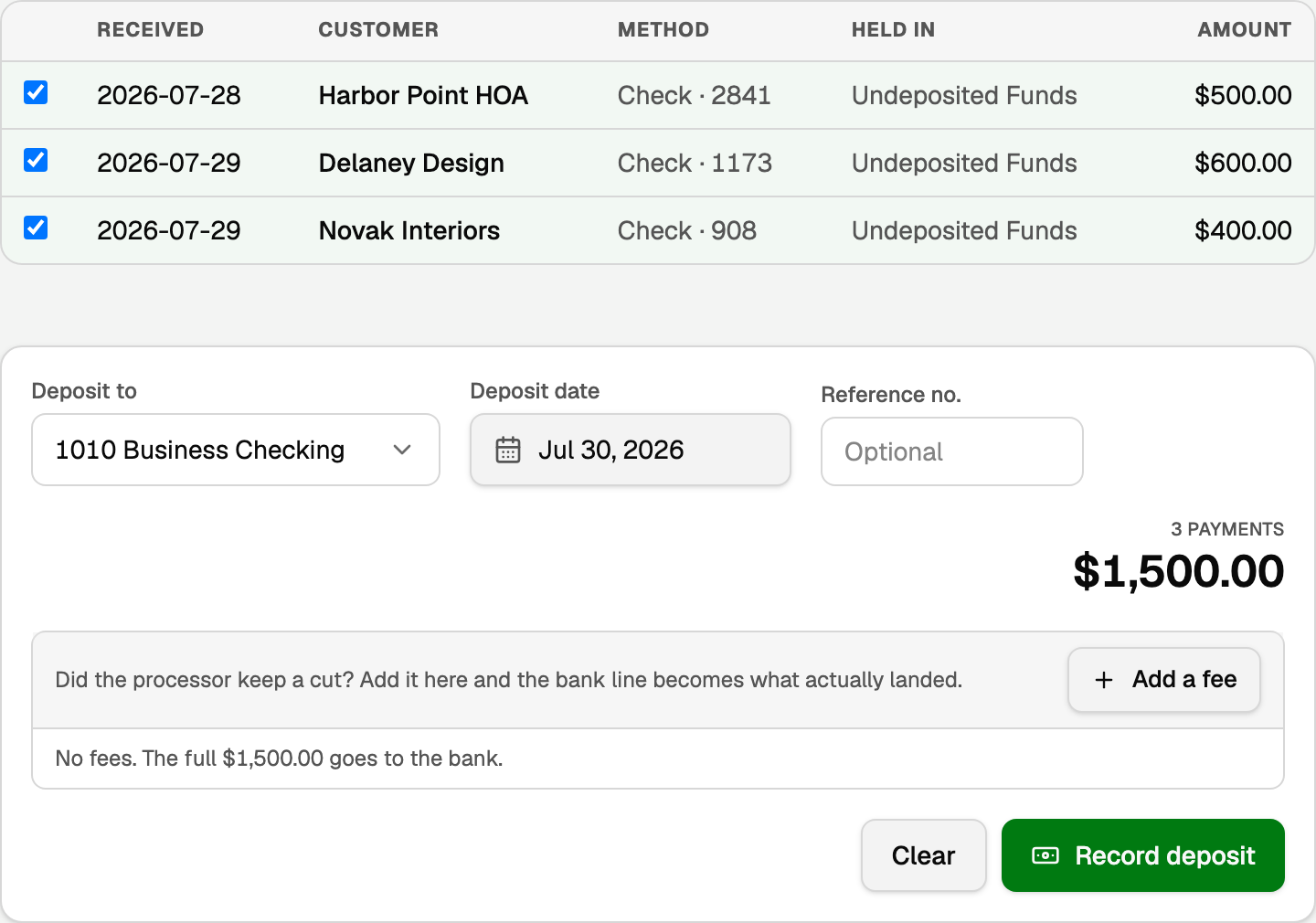Viewport: 1316px width, 923px height.
Task: Click the CUSTOMER column header
Action: click(378, 30)
